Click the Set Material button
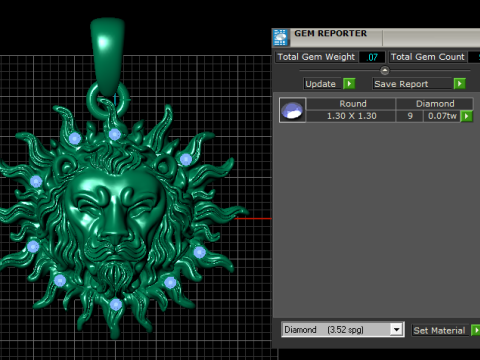Viewport: 480px width, 360px height. (440, 330)
